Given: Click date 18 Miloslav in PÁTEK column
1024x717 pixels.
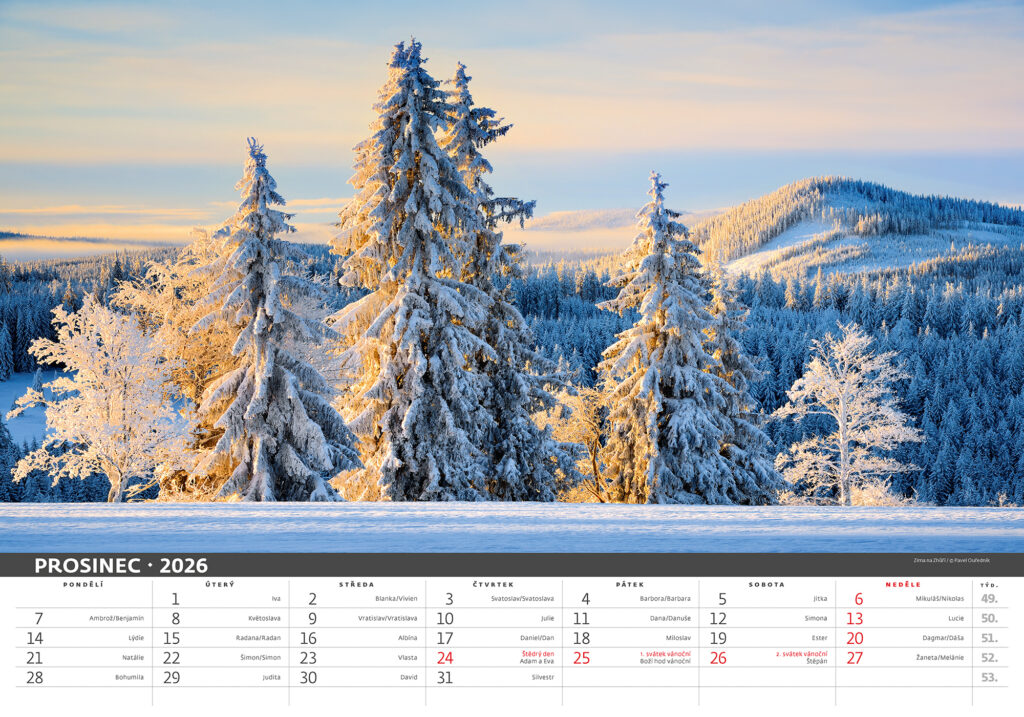Looking at the screenshot, I should [581, 638].
